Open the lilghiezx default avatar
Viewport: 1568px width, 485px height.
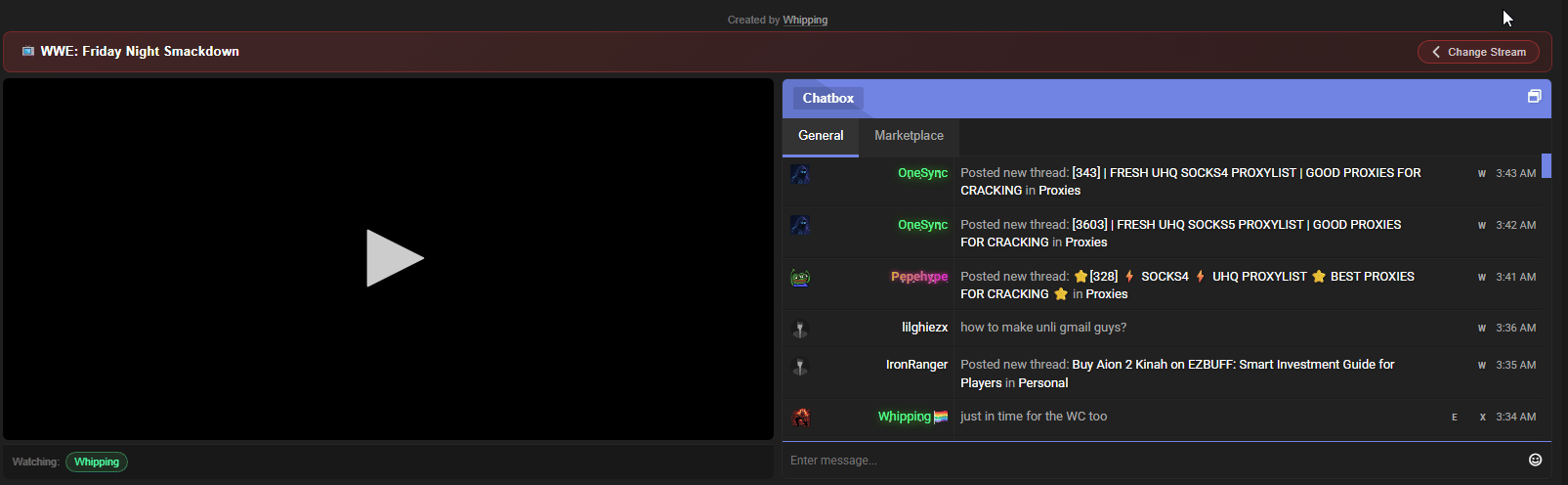[800, 329]
